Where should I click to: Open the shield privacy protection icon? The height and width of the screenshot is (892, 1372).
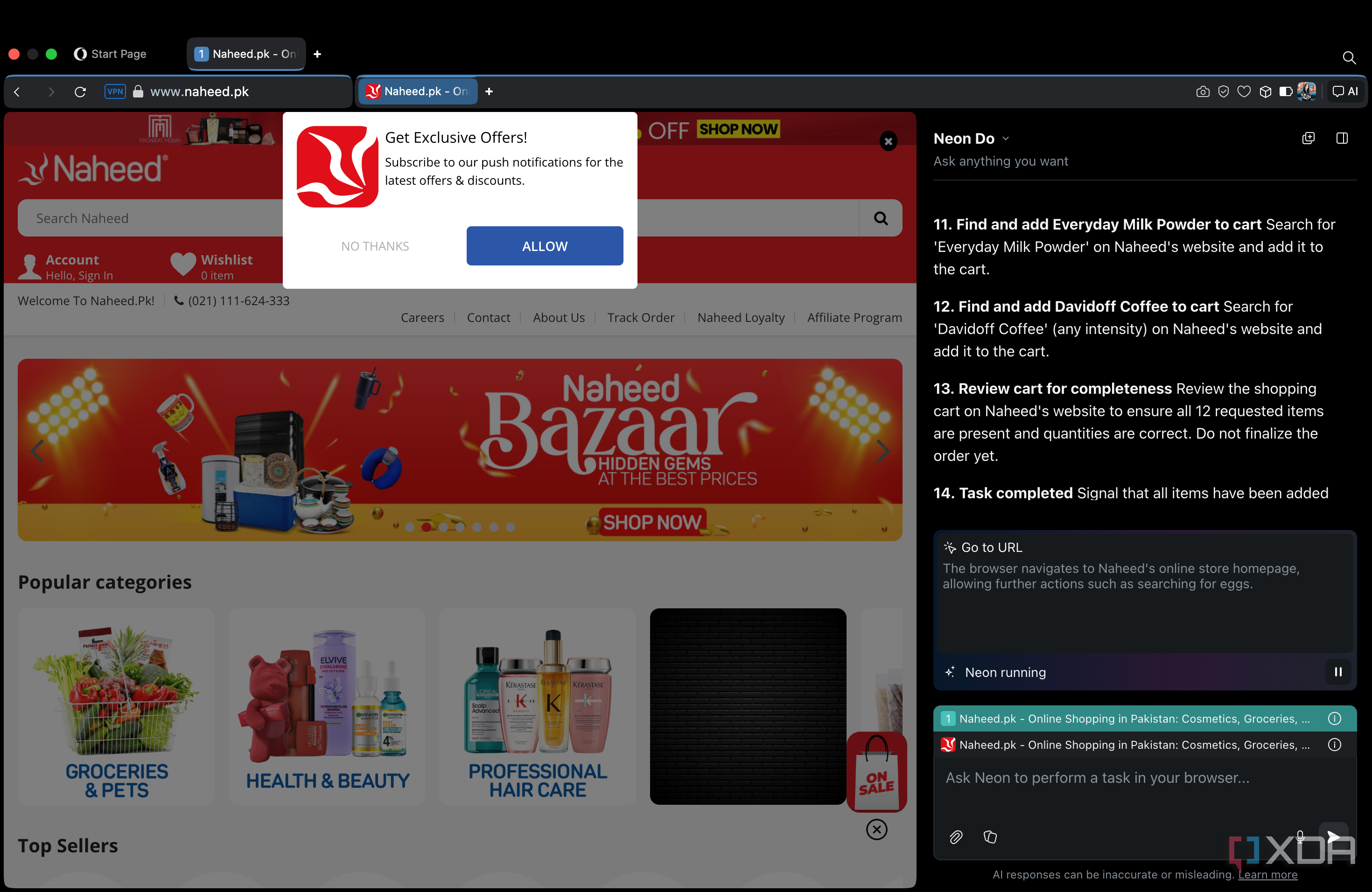tap(1223, 91)
